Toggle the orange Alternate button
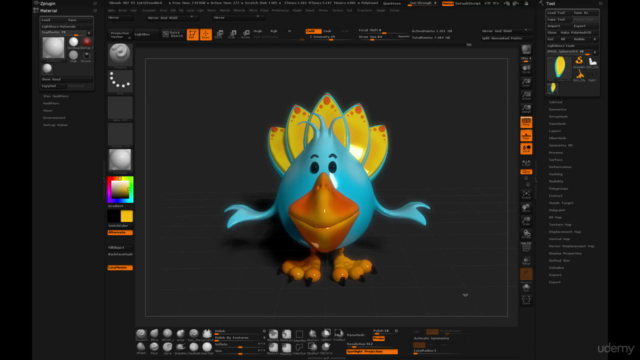The height and width of the screenshot is (360, 640). coord(120,232)
